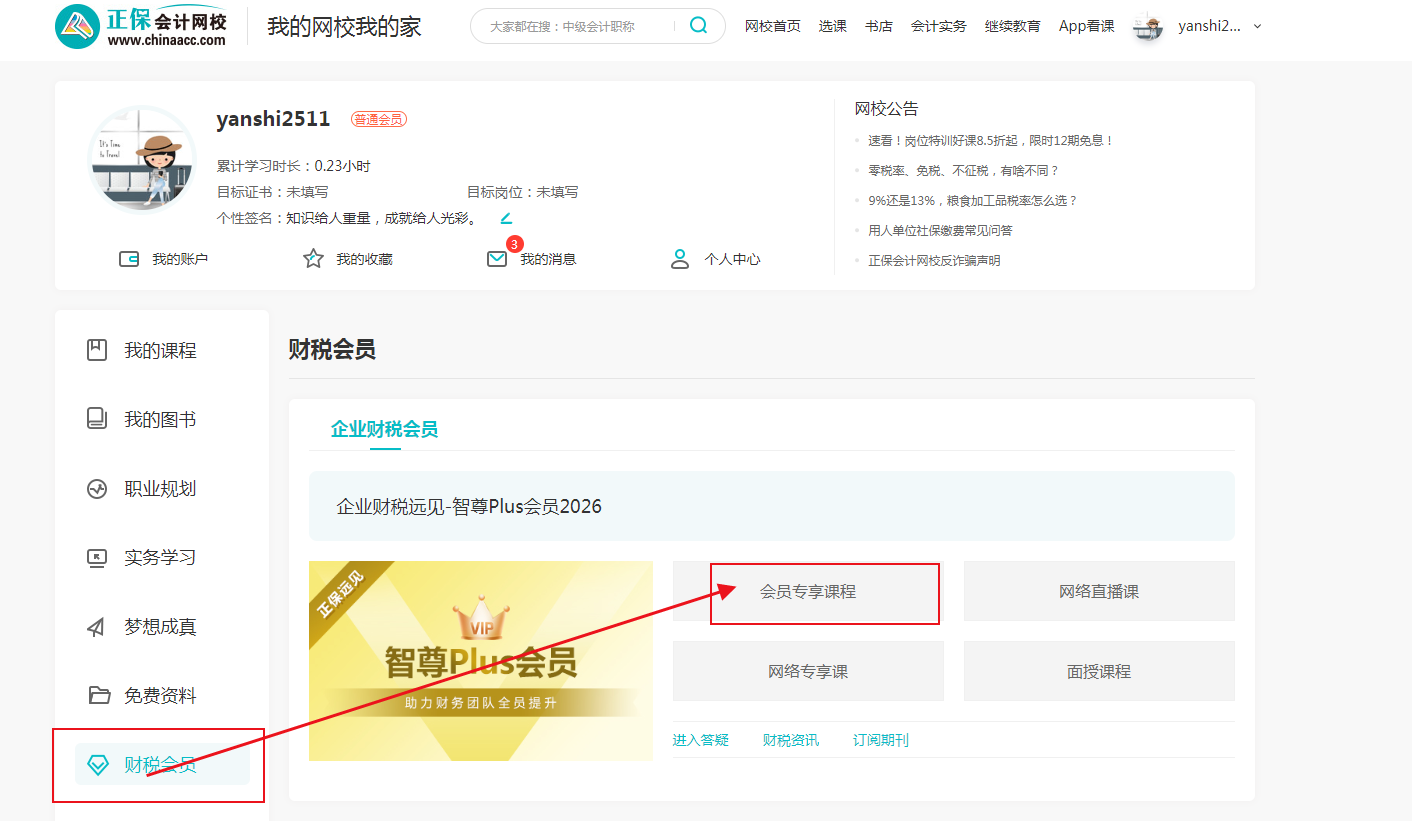Select 职业规划 in the sidebar

click(x=162, y=489)
